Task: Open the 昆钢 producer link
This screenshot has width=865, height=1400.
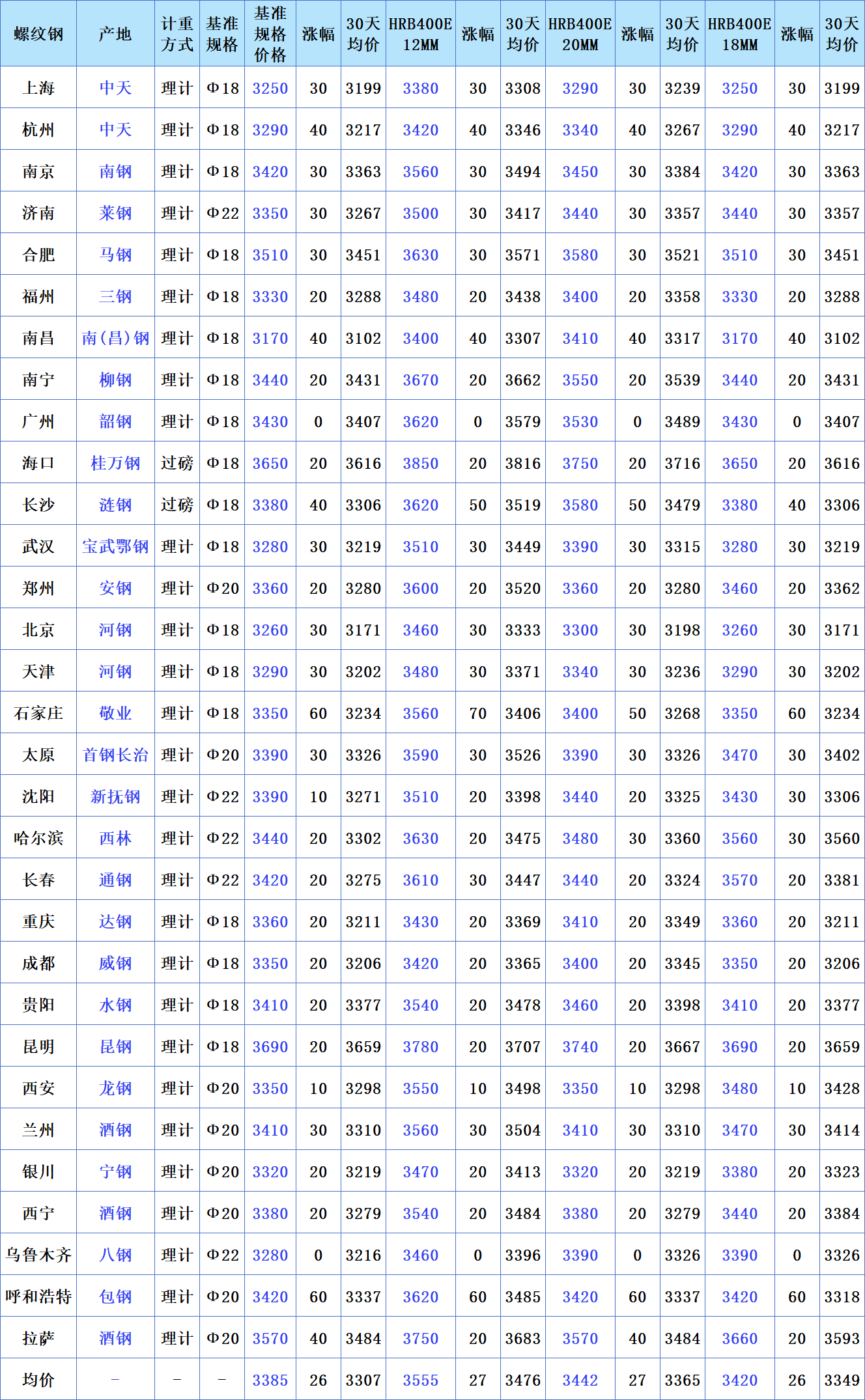Action: pyautogui.click(x=115, y=1046)
